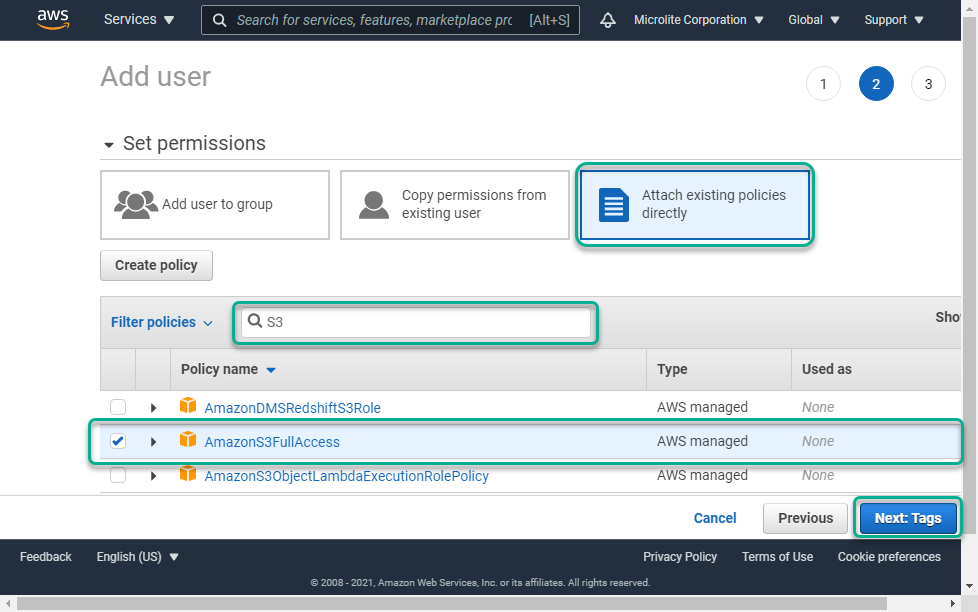Open Cookie preferences in footer
978x612 pixels.
889,556
